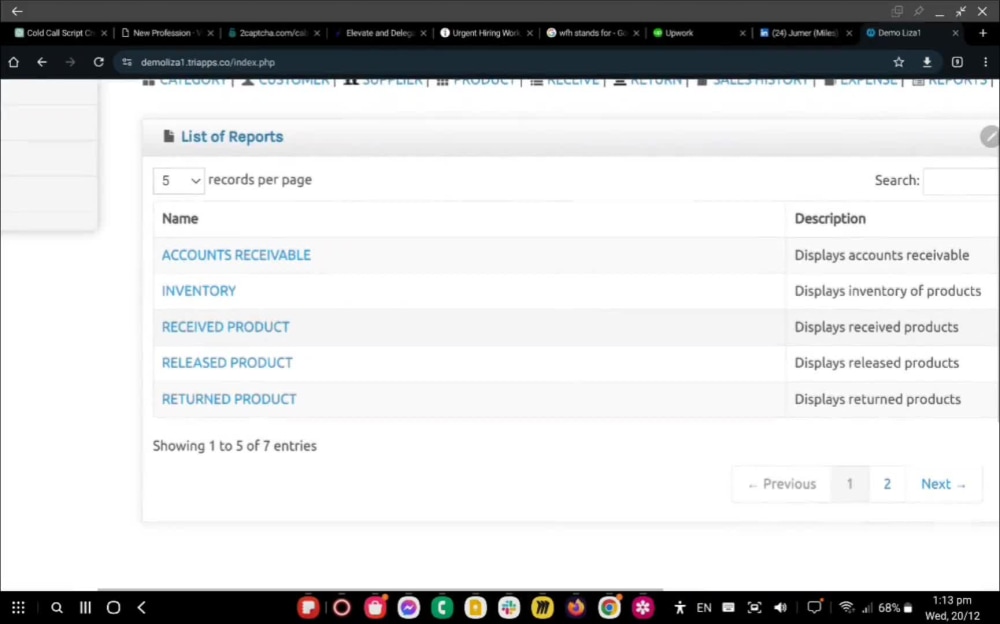
Task: Open Messenger from the taskbar
Action: point(408,607)
